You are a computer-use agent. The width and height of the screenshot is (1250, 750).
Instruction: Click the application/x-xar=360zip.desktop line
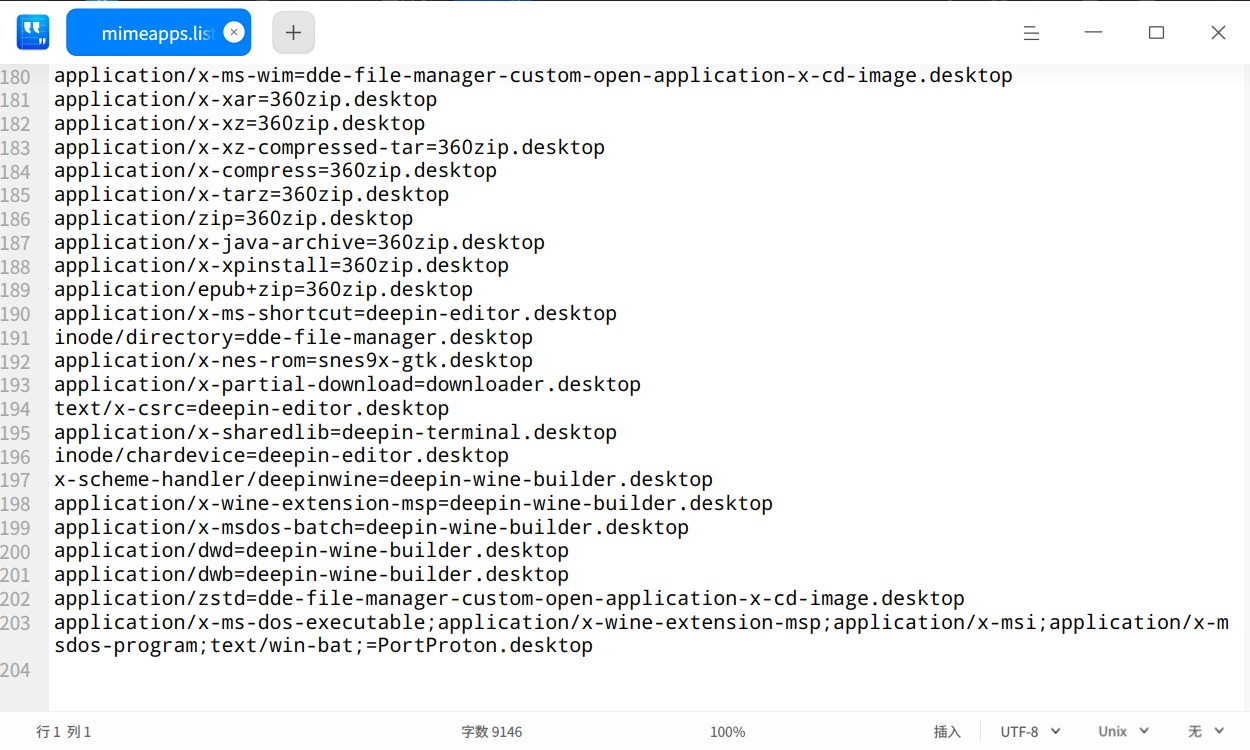[x=245, y=100]
